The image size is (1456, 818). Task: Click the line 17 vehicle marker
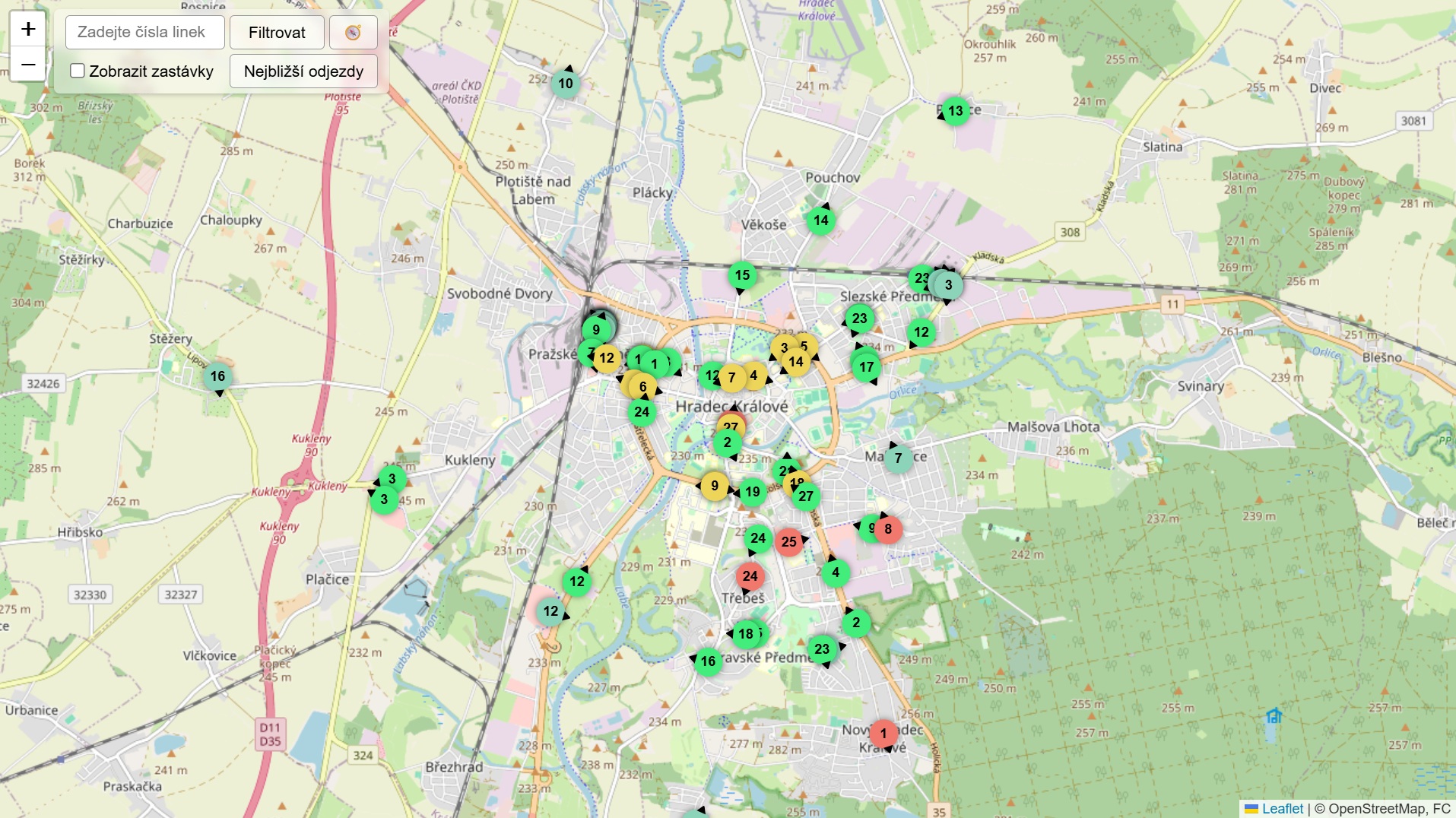coord(866,367)
